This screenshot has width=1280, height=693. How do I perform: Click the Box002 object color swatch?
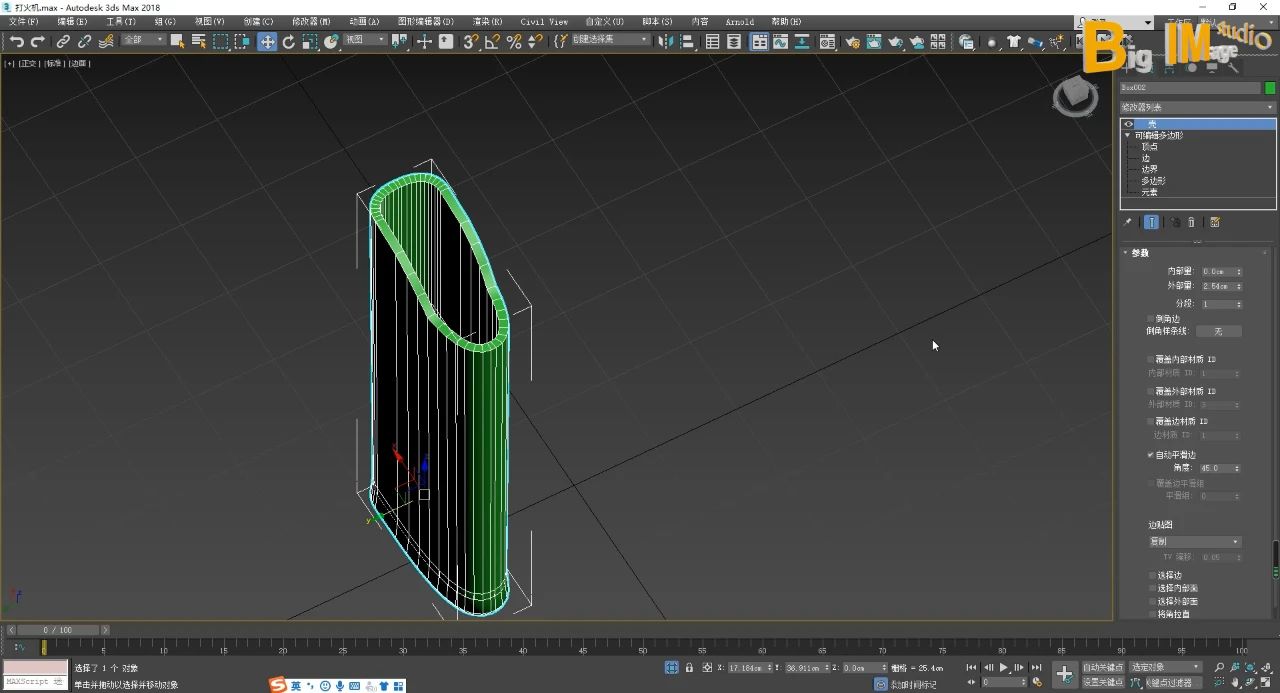pos(1270,88)
